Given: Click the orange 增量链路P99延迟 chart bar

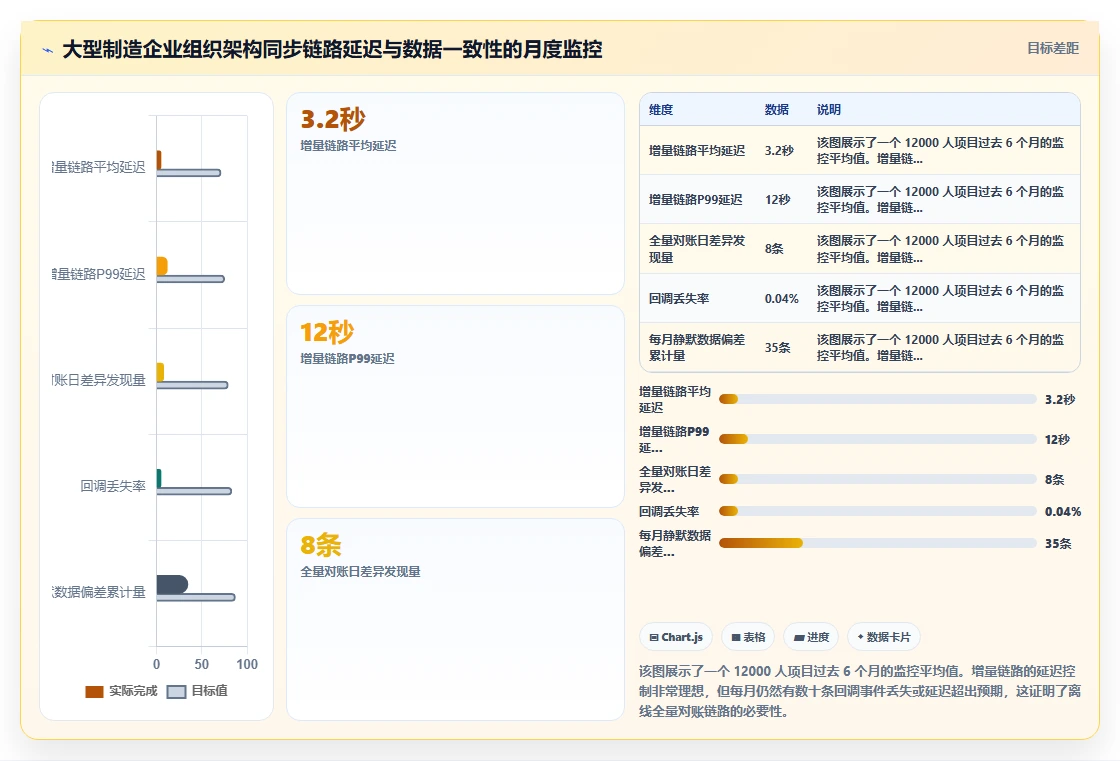Looking at the screenshot, I should click(x=162, y=267).
